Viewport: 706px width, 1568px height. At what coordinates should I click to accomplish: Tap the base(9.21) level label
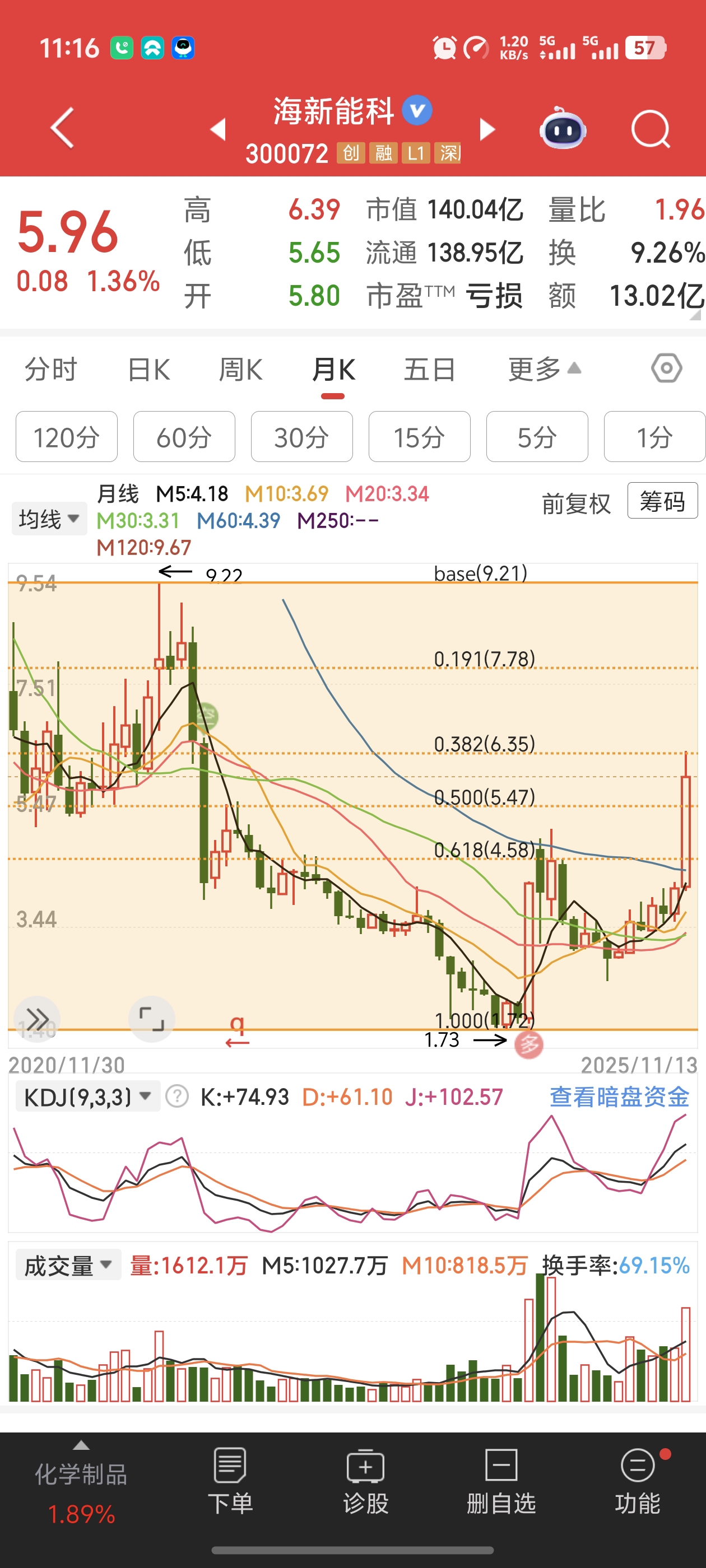(x=481, y=573)
